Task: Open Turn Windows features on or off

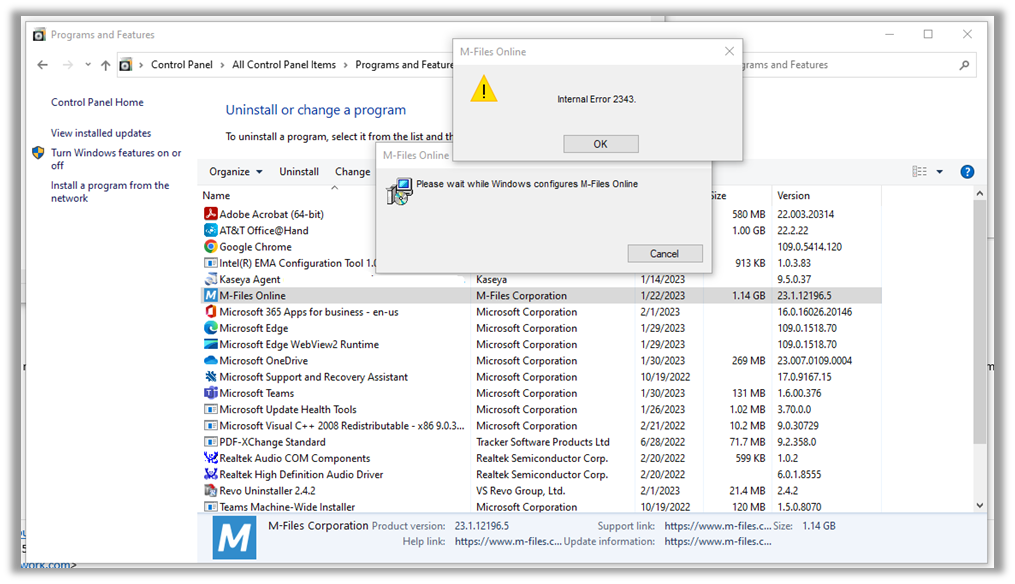Action: point(116,159)
